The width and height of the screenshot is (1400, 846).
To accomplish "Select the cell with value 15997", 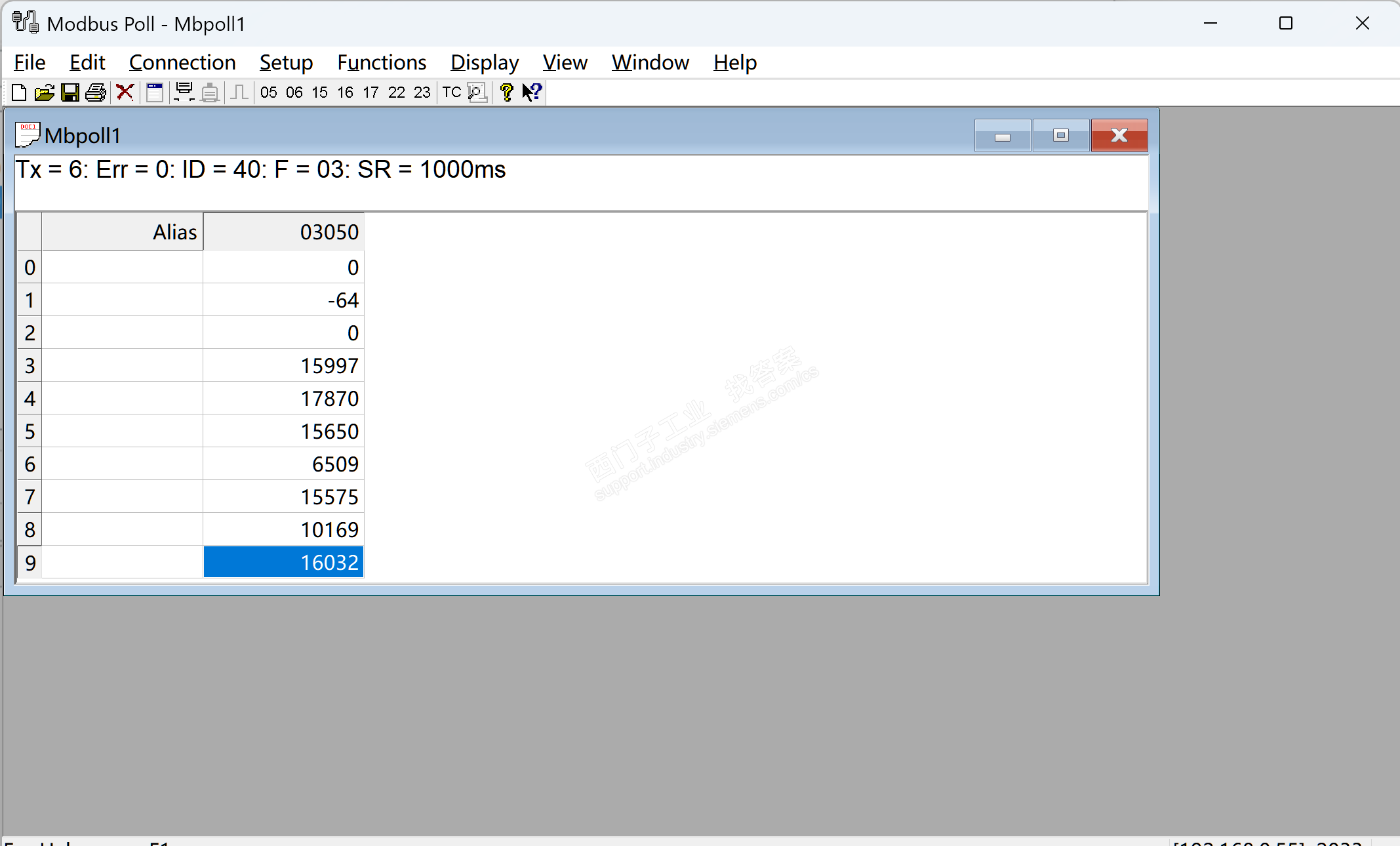I will click(x=283, y=365).
